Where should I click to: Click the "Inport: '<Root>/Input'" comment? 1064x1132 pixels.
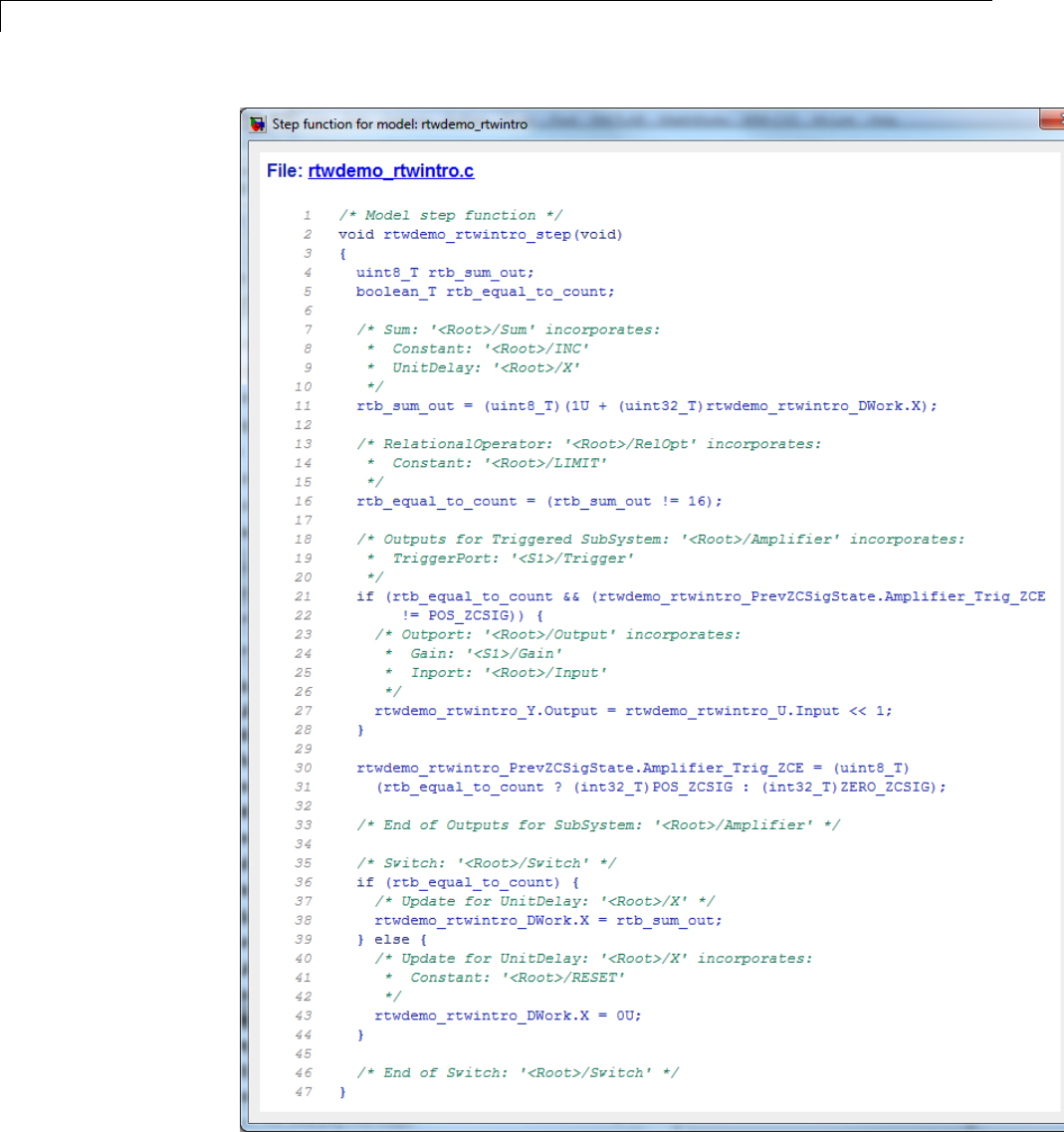coord(496,673)
